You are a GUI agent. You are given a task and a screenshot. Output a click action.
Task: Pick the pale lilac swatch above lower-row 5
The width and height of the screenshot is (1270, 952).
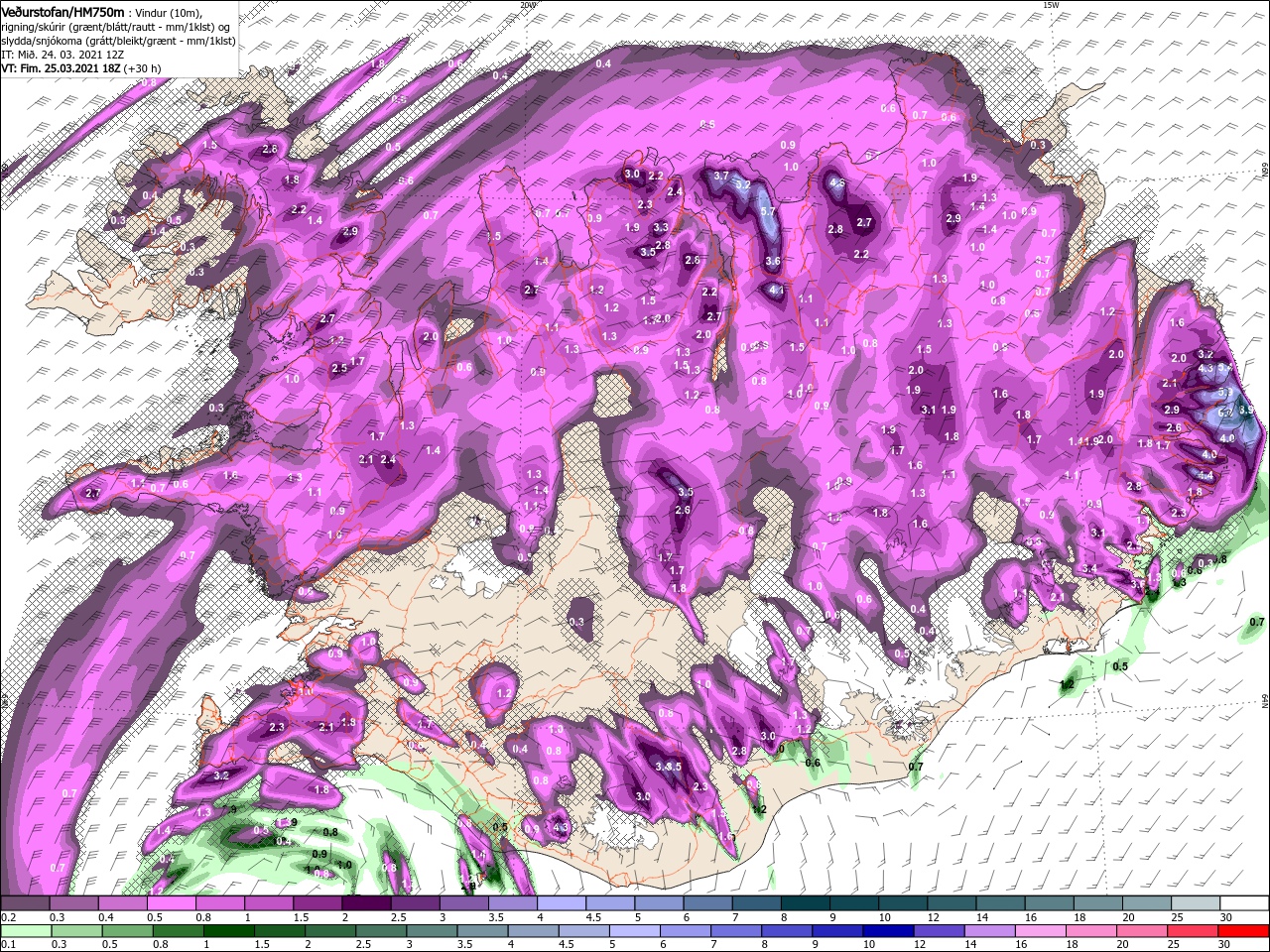[x=636, y=930]
